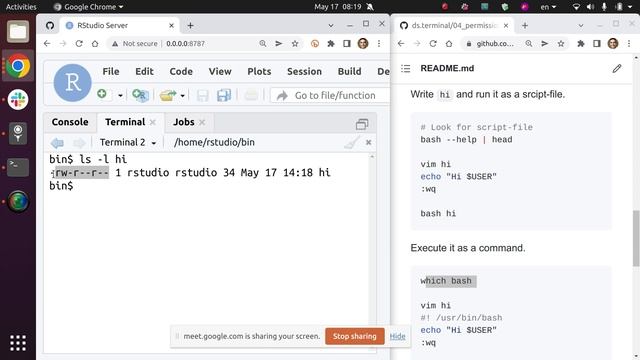Click Stop sharing button
The image size is (640, 360).
355,336
